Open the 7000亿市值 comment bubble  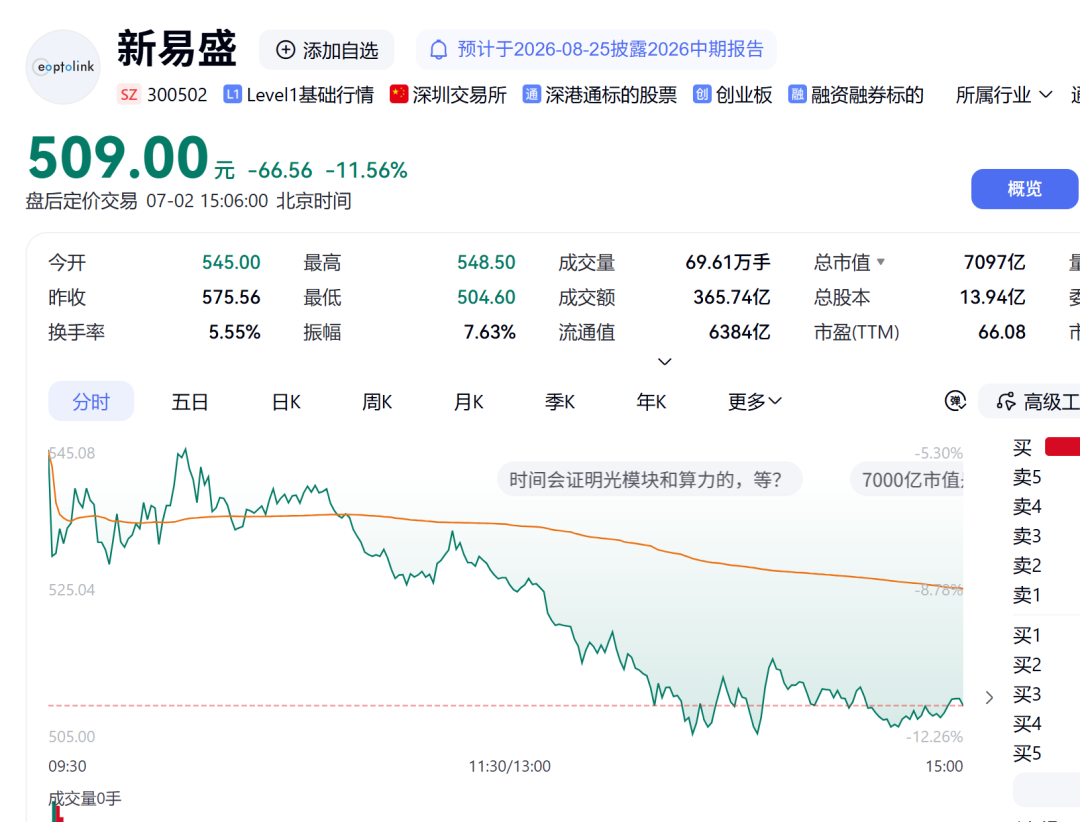907,479
